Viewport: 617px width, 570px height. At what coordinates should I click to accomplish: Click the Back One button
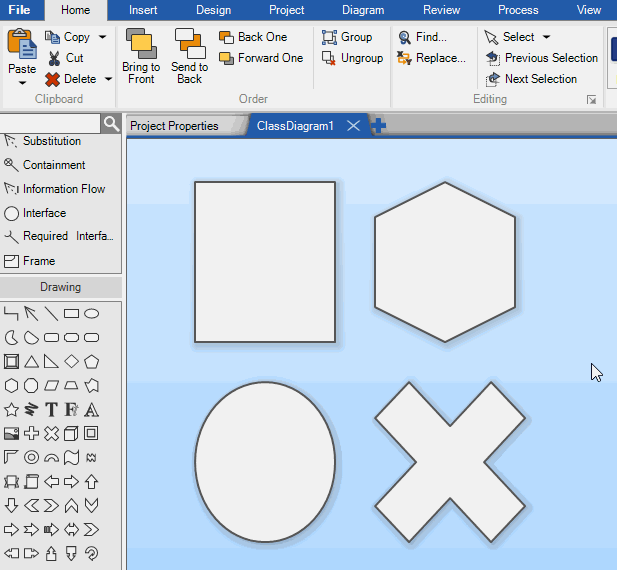tap(253, 37)
